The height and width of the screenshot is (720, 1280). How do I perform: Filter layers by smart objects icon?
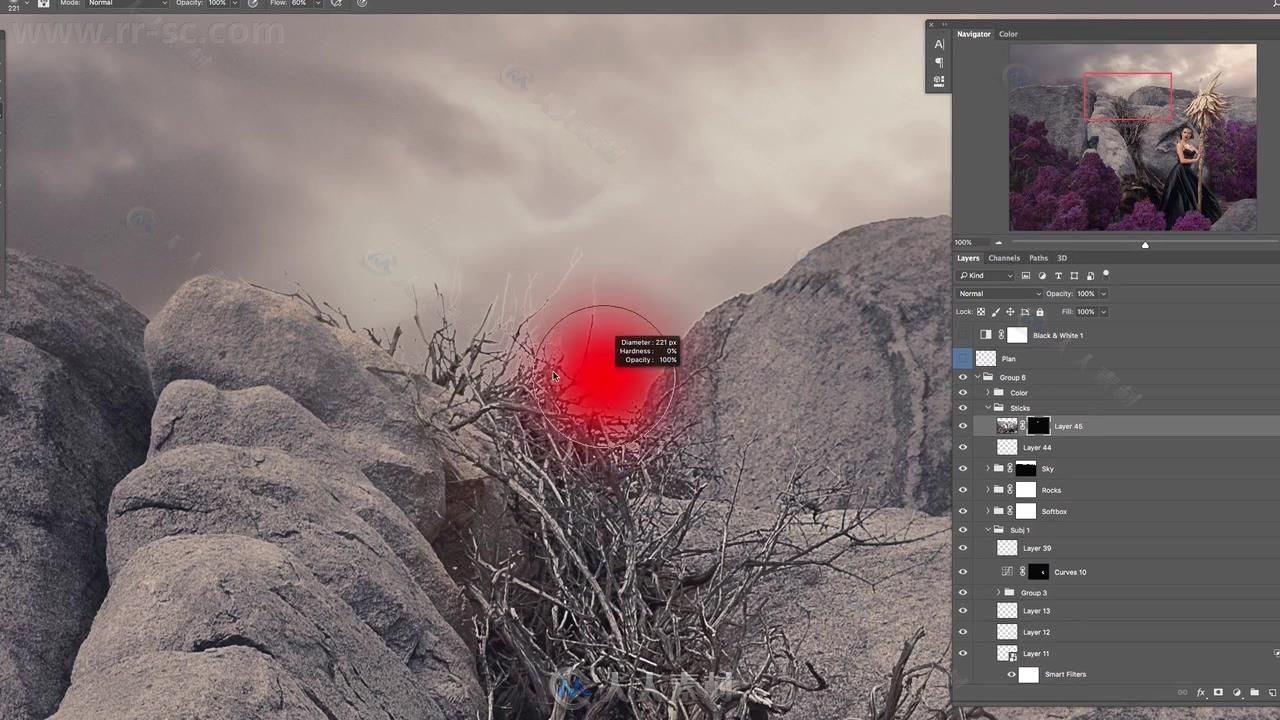point(1090,275)
